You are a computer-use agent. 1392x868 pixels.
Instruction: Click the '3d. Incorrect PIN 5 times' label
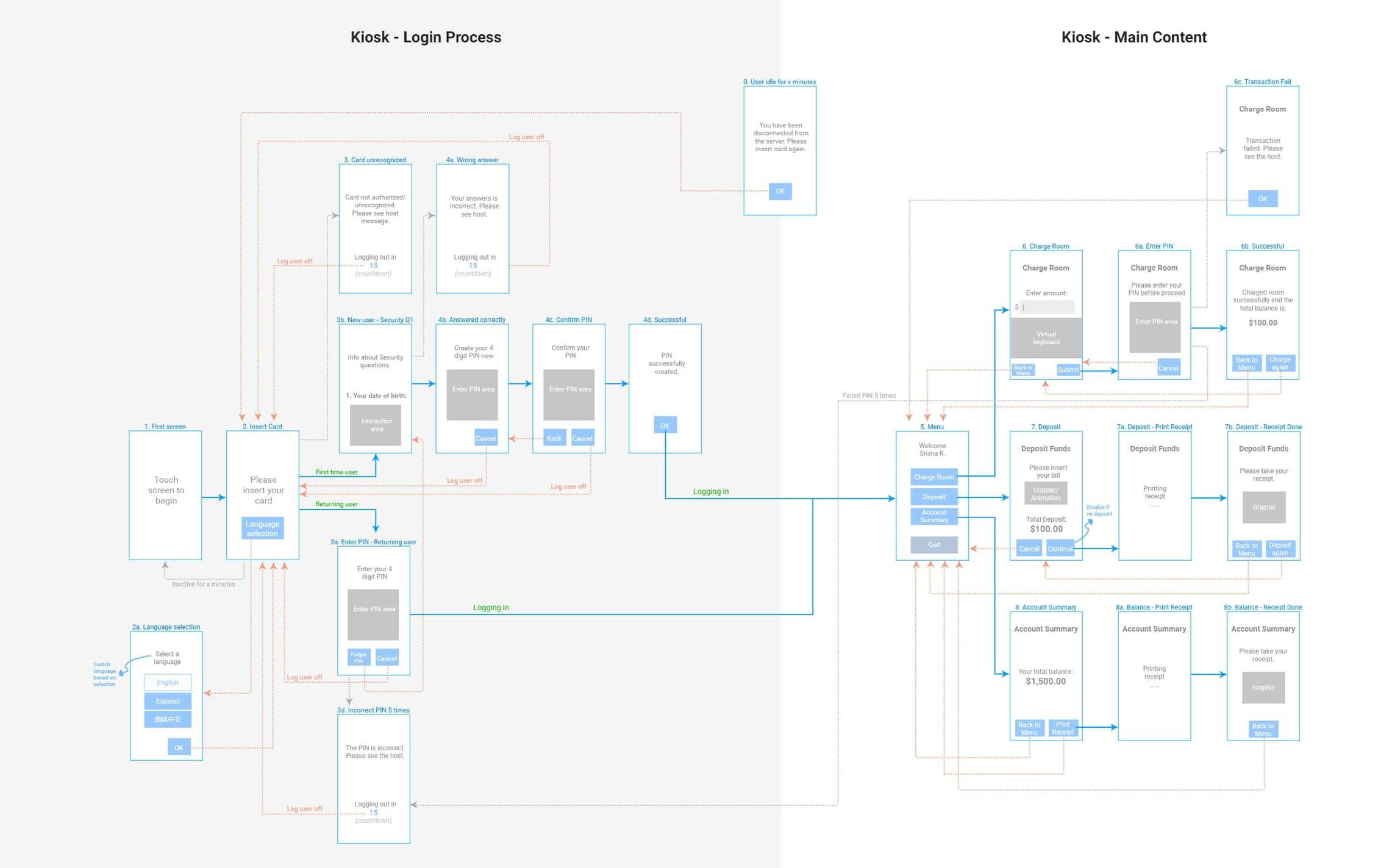tap(373, 710)
